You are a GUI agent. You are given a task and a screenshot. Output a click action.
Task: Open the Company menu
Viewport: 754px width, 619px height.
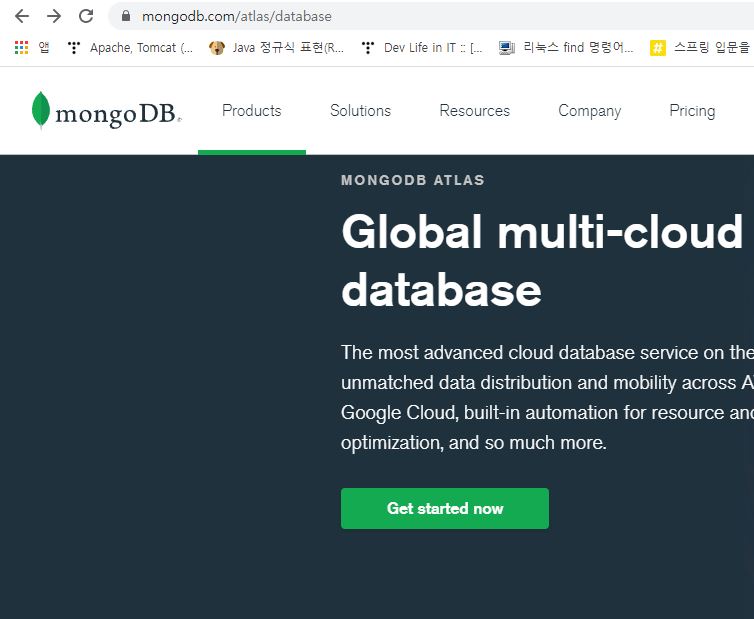590,111
